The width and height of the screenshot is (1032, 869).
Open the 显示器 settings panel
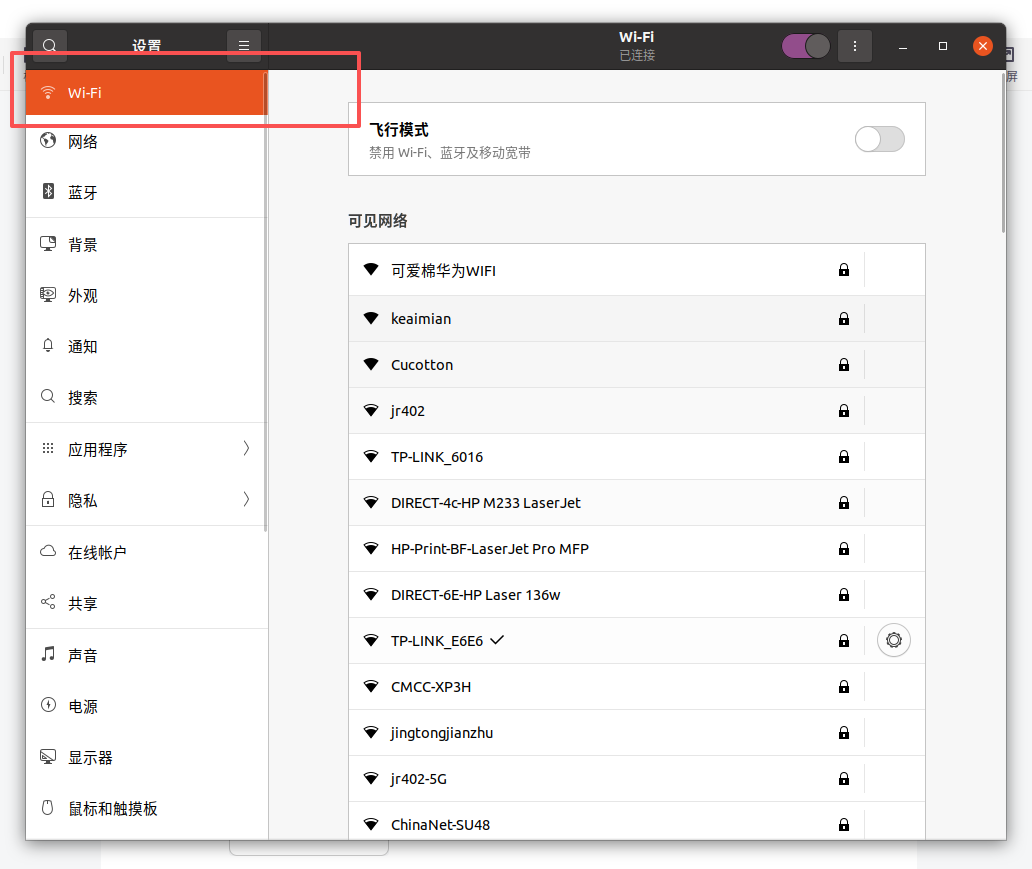pyautogui.click(x=146, y=757)
